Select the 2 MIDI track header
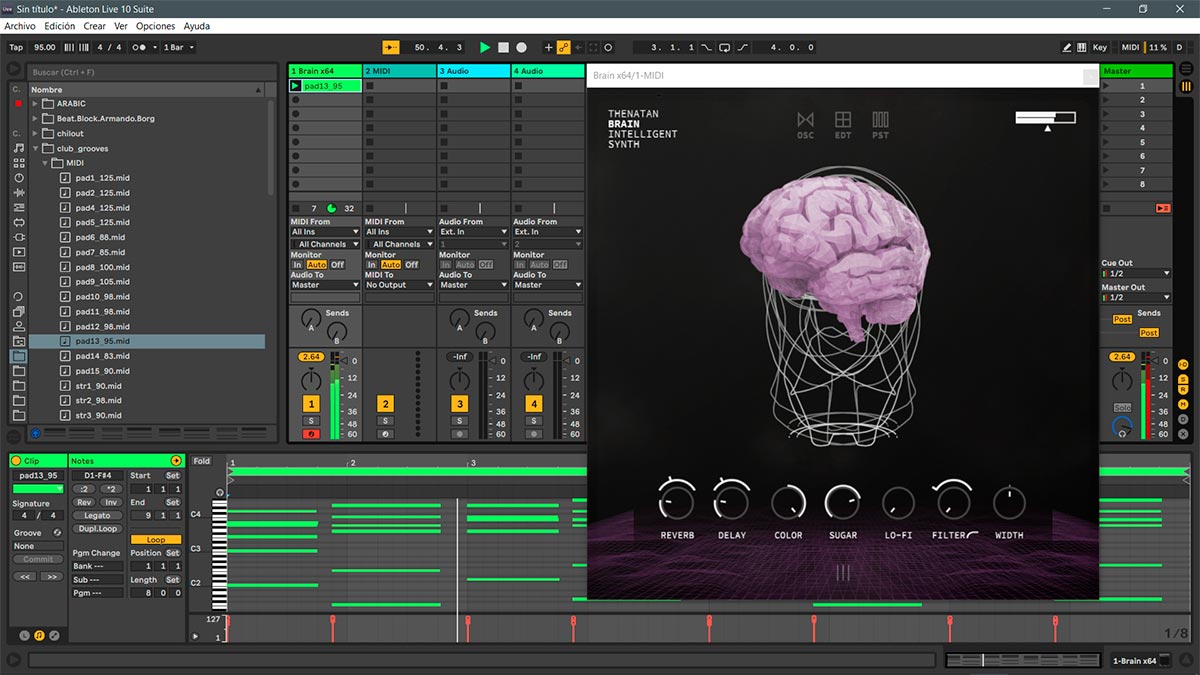The width and height of the screenshot is (1200, 675). [399, 71]
